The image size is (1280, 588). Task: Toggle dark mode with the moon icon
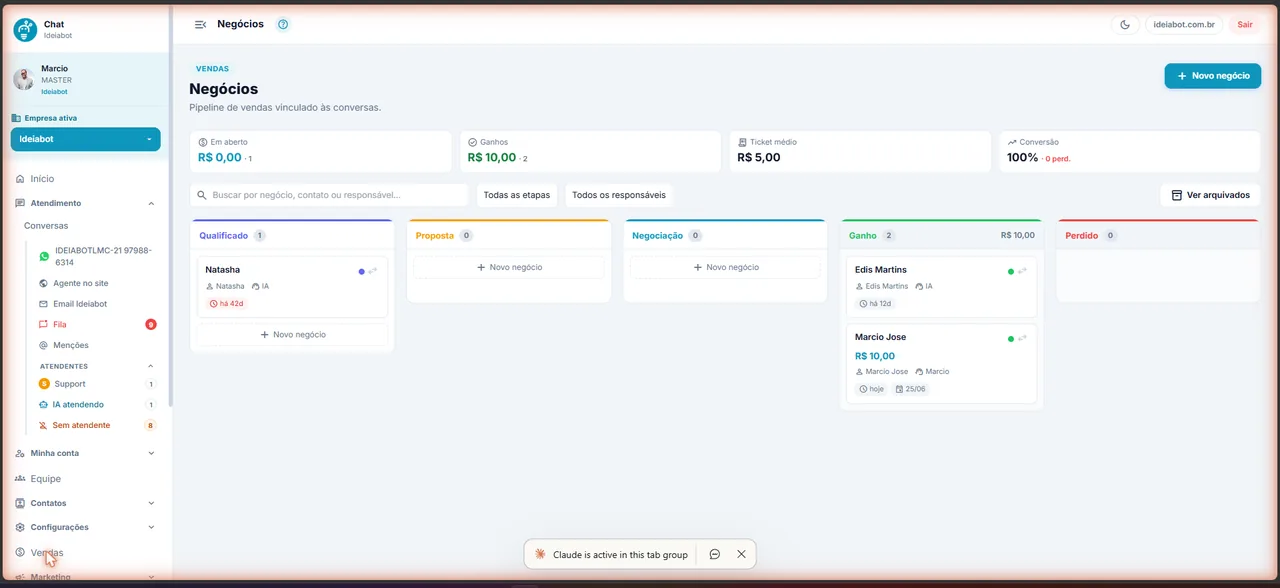[1125, 25]
